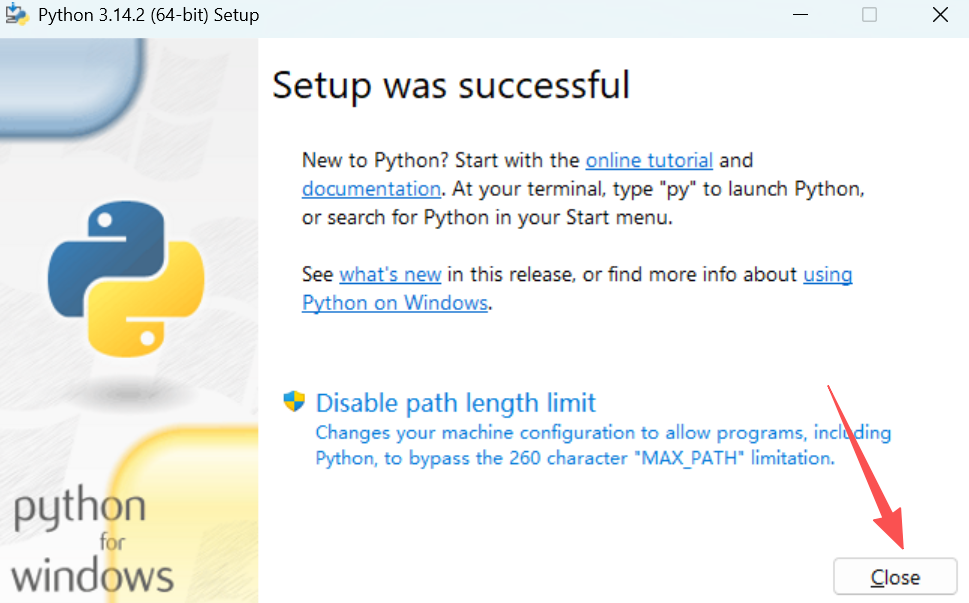This screenshot has height=603, width=969.
Task: Click the 'Setup was successful' heading
Action: (x=451, y=85)
